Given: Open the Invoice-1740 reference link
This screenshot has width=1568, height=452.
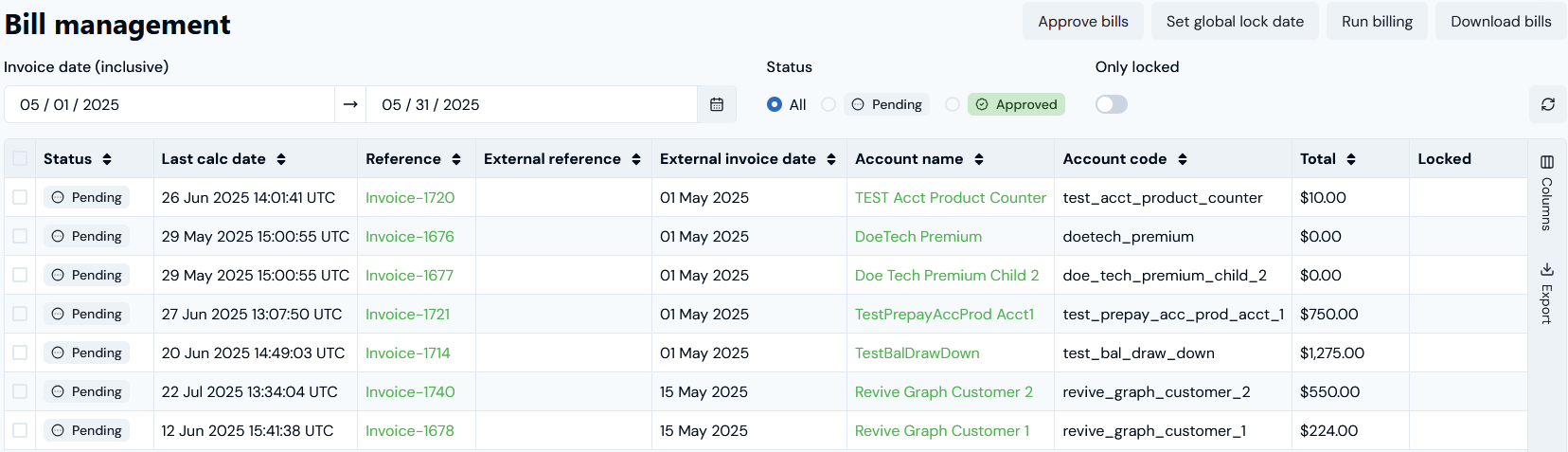Looking at the screenshot, I should coord(410,391).
